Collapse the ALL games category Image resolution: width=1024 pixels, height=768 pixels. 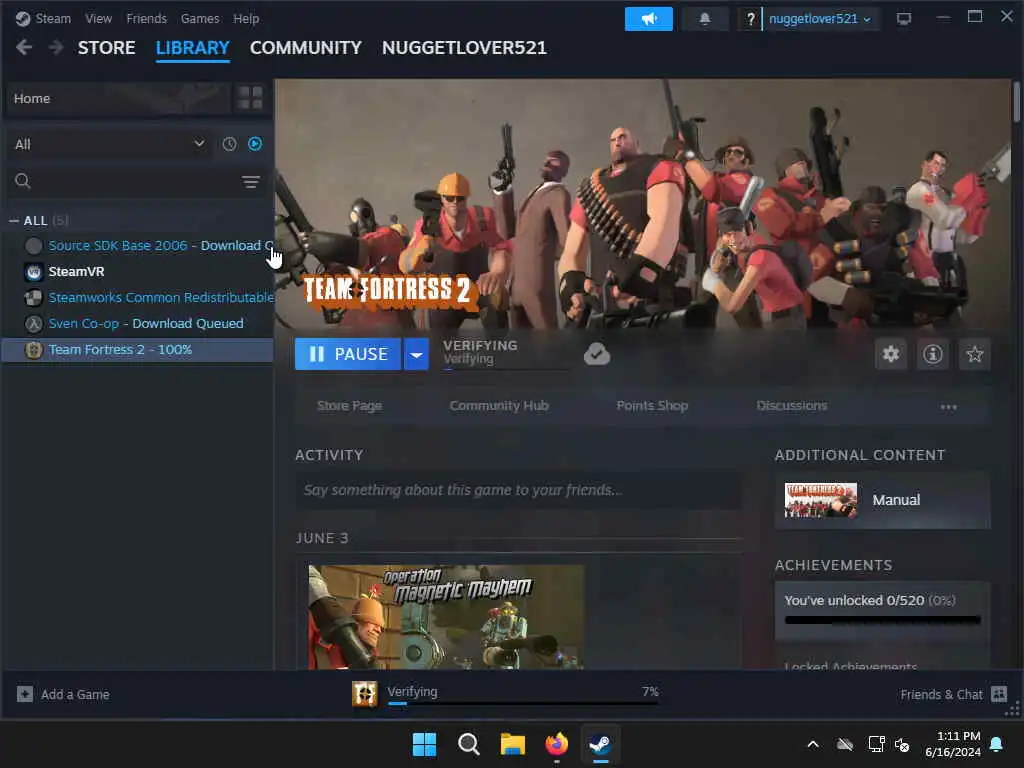click(x=14, y=221)
